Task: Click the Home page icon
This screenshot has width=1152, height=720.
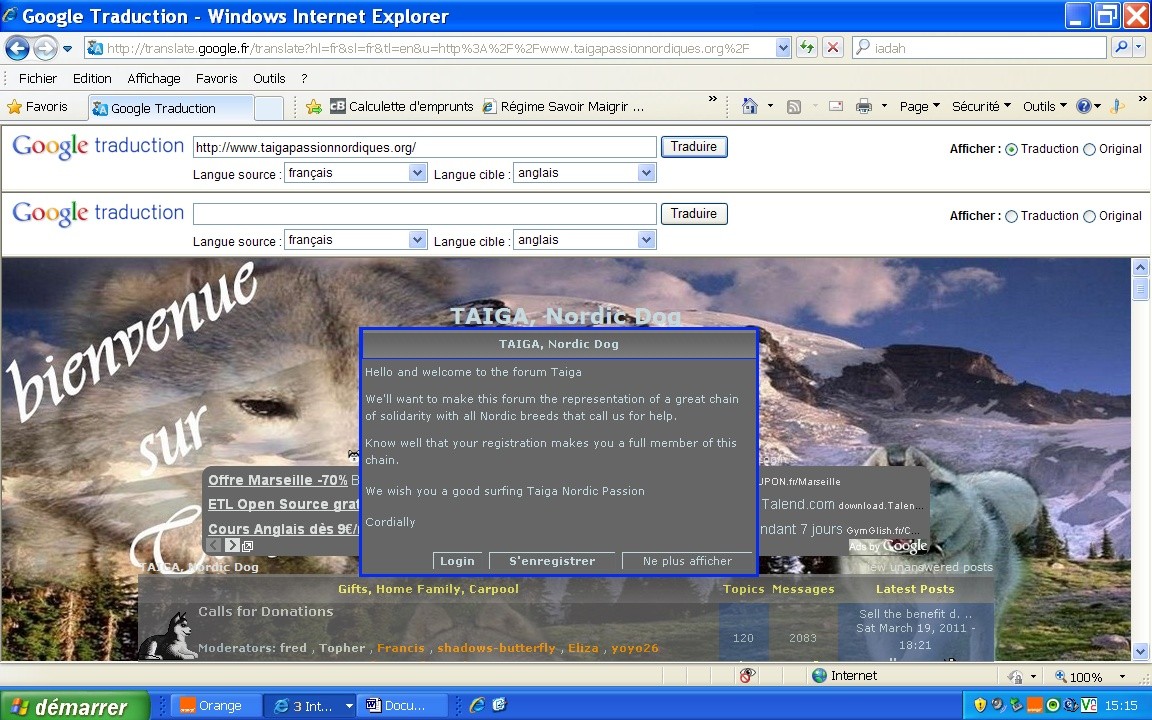Action: [749, 107]
